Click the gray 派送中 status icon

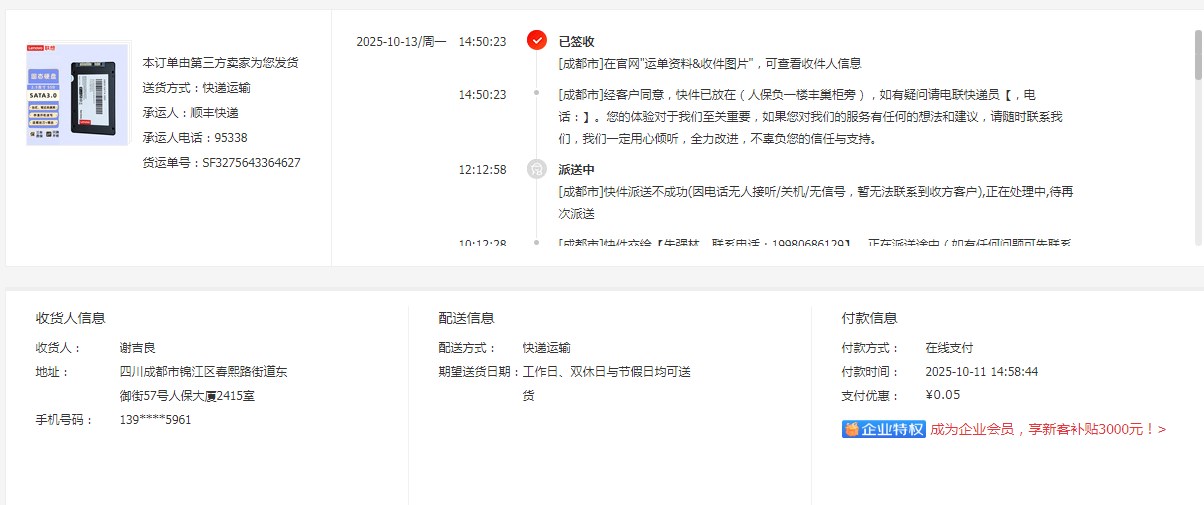(x=537, y=169)
